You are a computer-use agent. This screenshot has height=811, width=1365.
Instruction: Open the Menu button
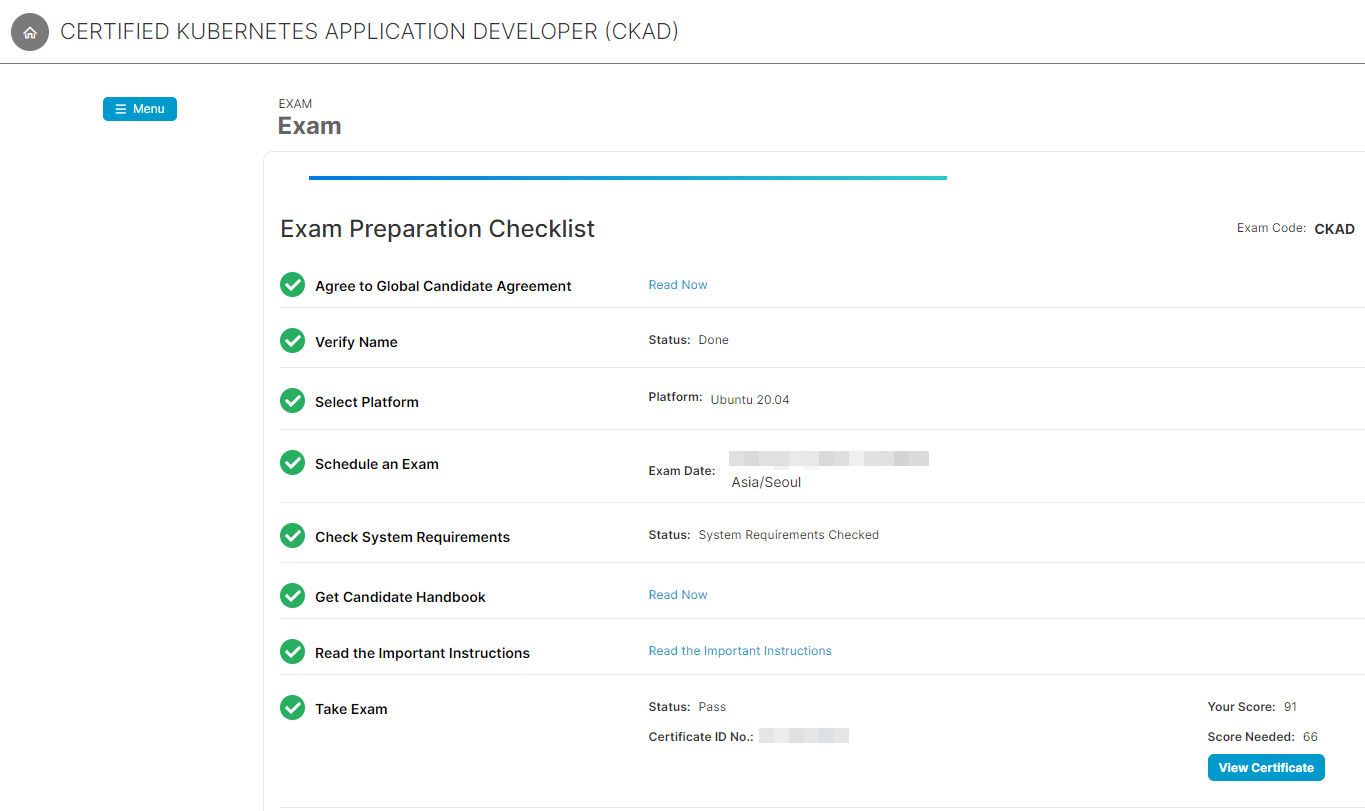click(140, 109)
